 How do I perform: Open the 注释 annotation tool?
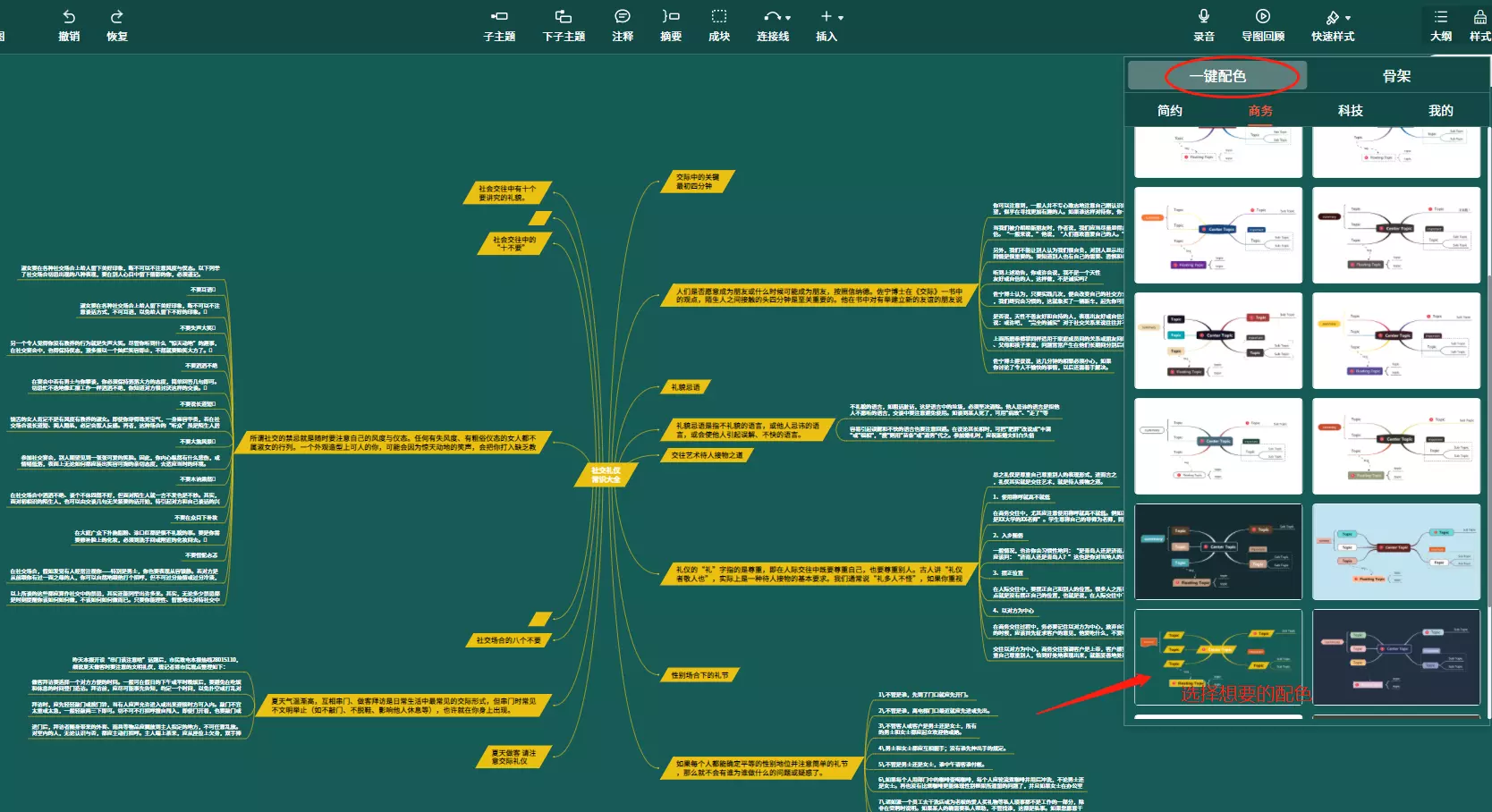click(623, 17)
